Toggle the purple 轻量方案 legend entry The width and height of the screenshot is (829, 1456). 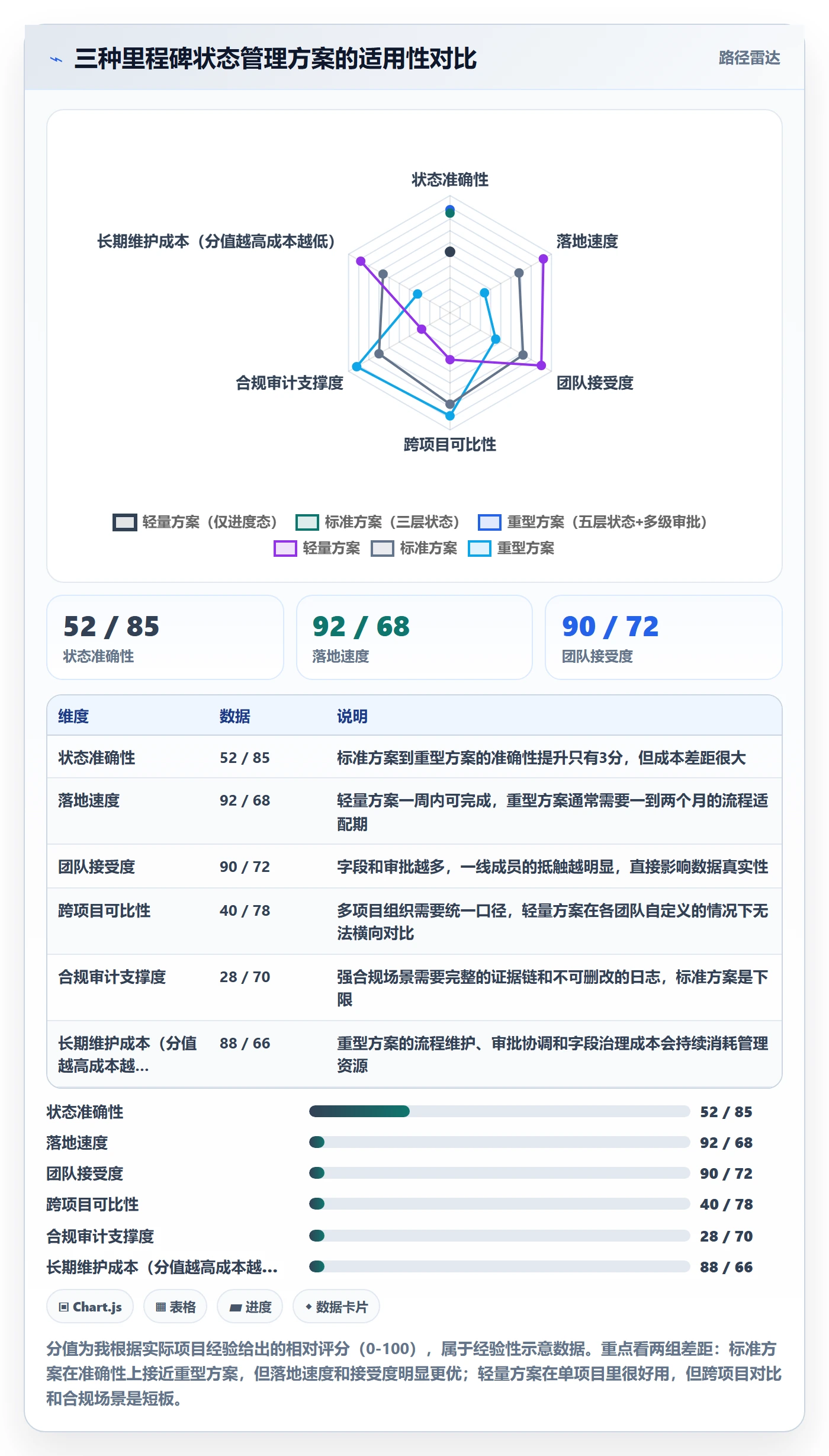pos(317,548)
